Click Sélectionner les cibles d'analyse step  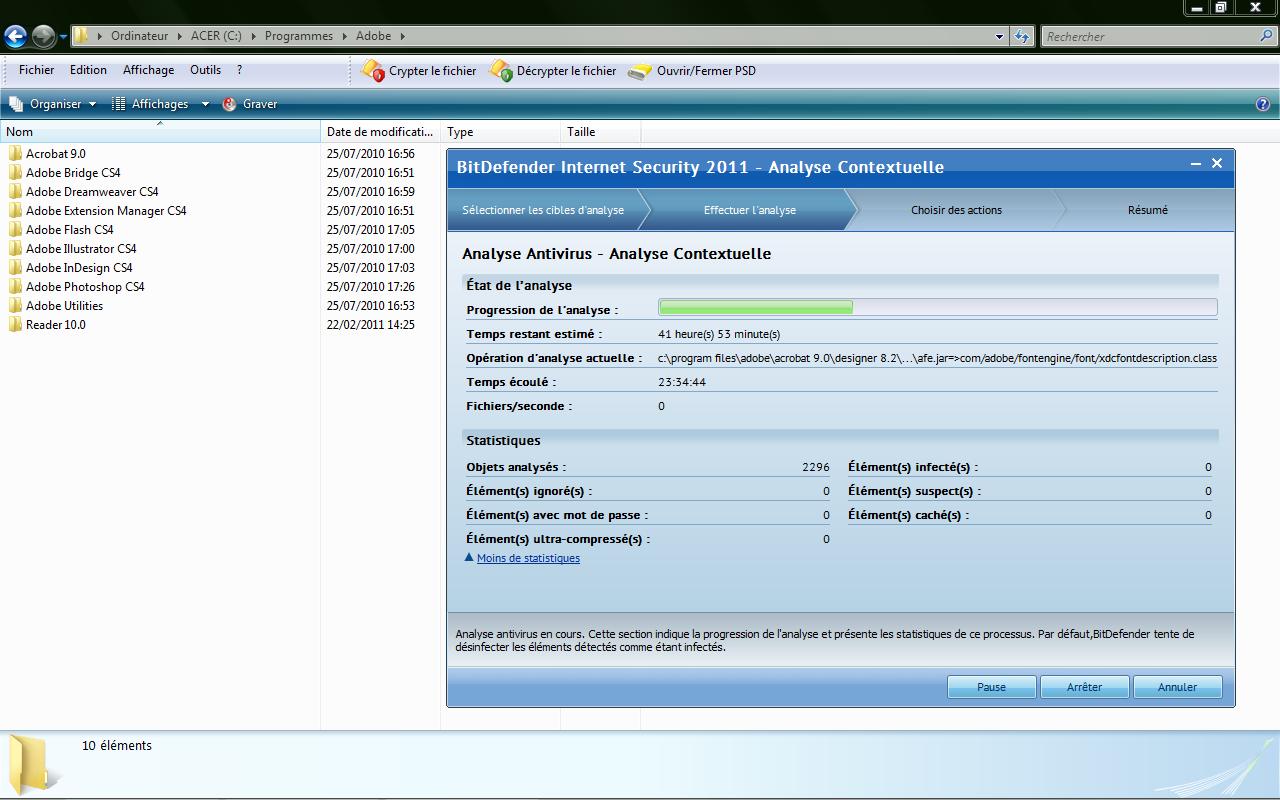(543, 210)
